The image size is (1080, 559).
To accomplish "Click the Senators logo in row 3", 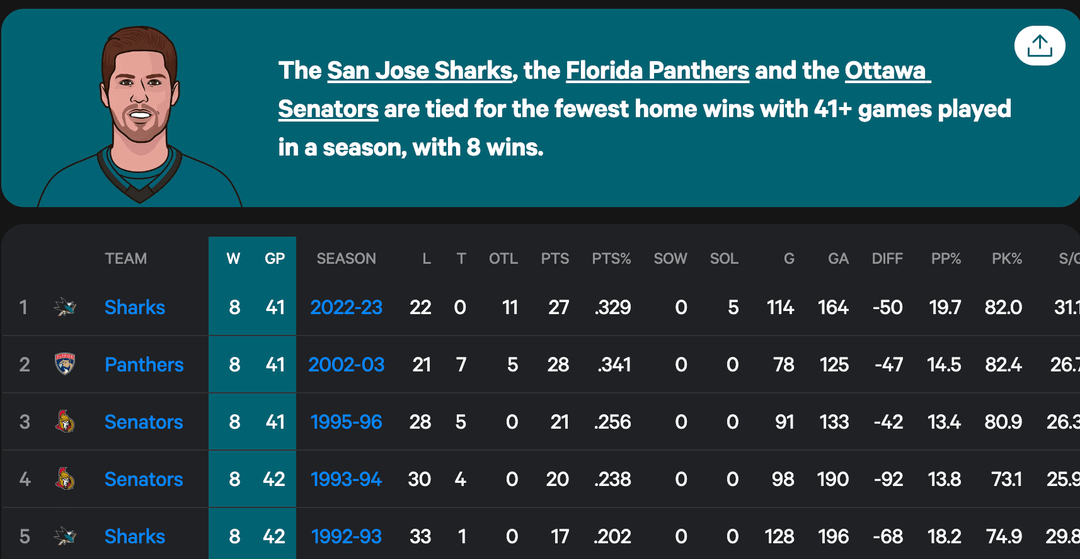I will pos(65,422).
